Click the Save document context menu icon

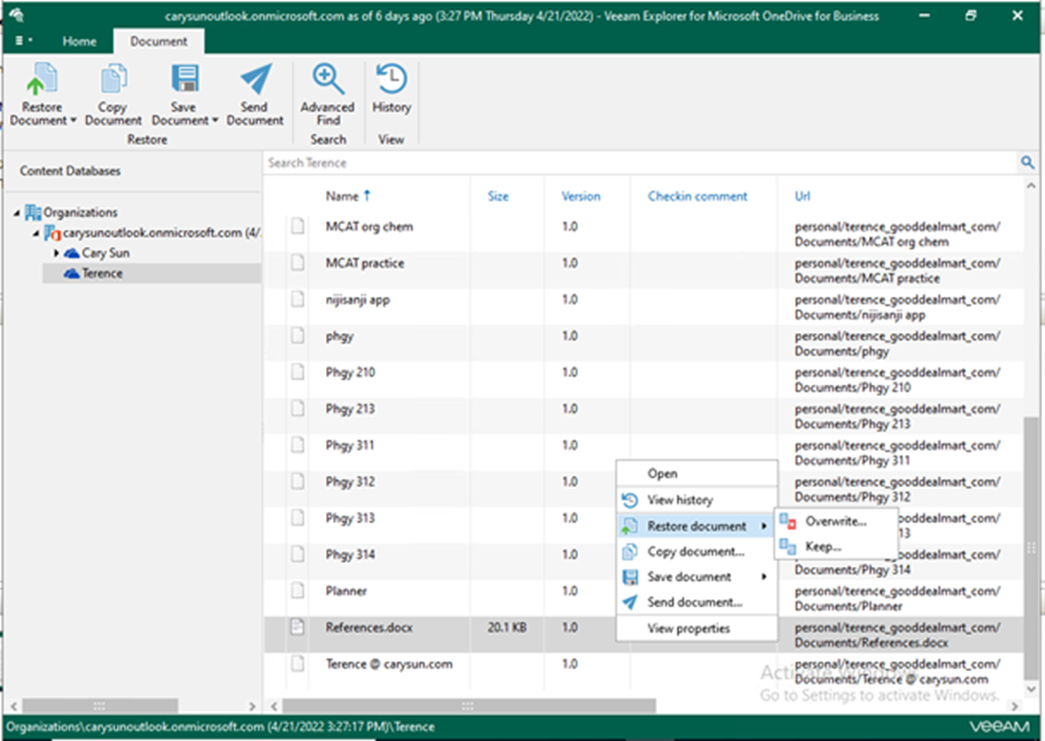[x=629, y=577]
